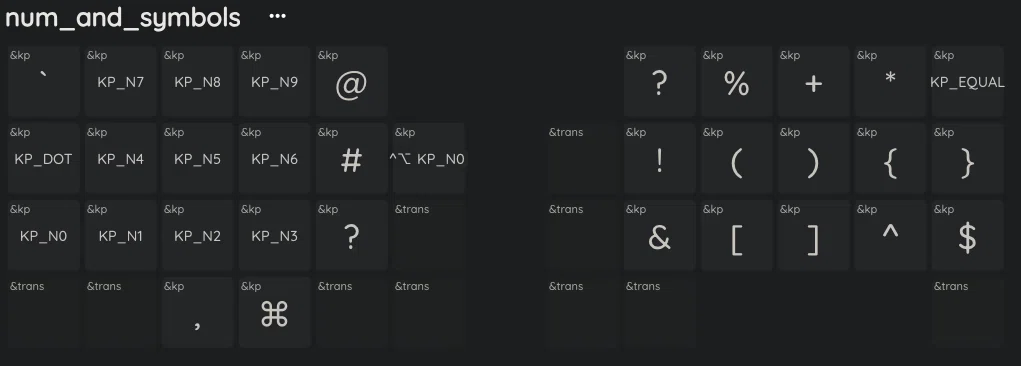
Task: Select the closing square bracket key
Action: click(813, 235)
